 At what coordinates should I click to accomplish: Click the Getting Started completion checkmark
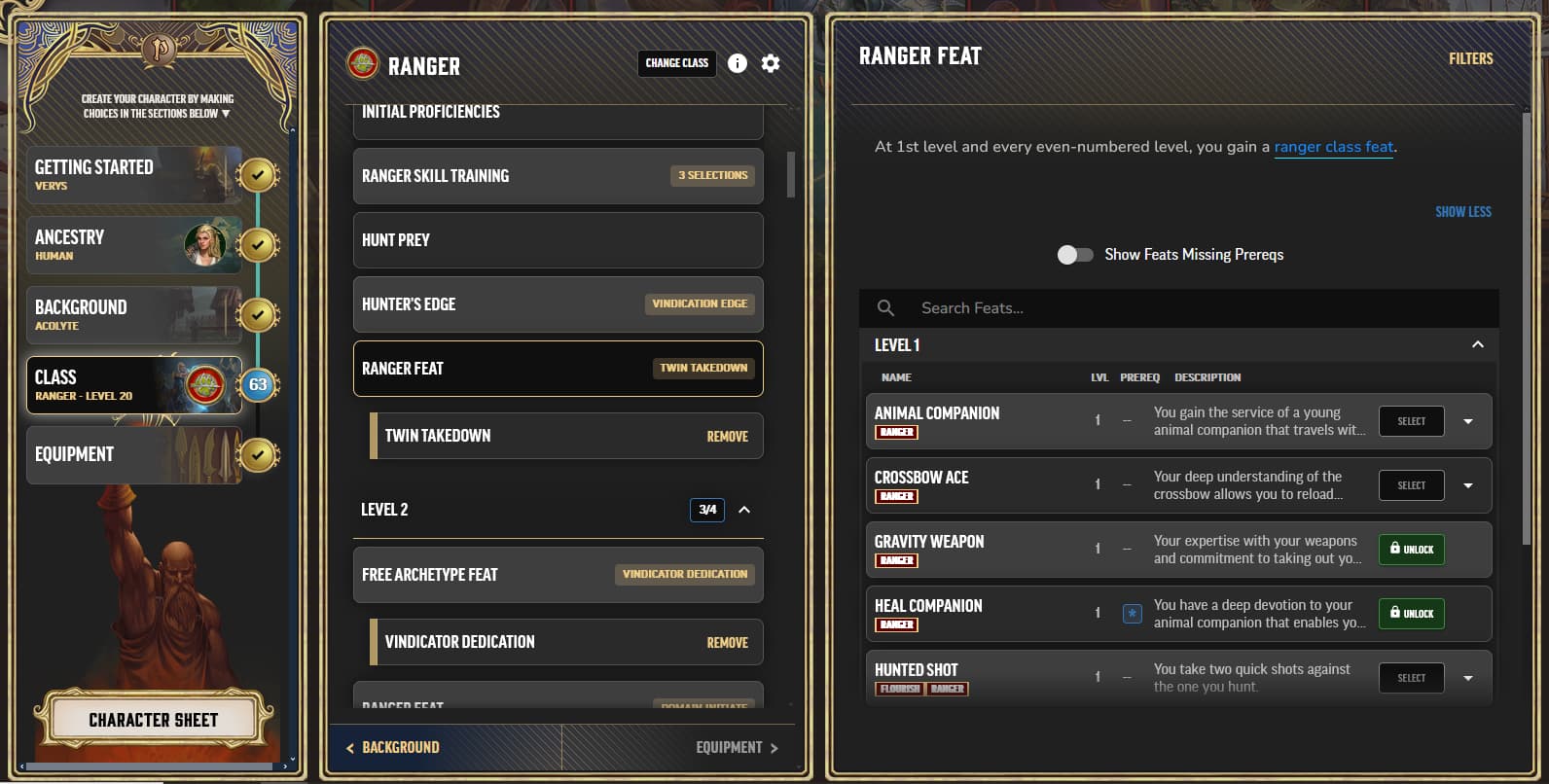(258, 175)
